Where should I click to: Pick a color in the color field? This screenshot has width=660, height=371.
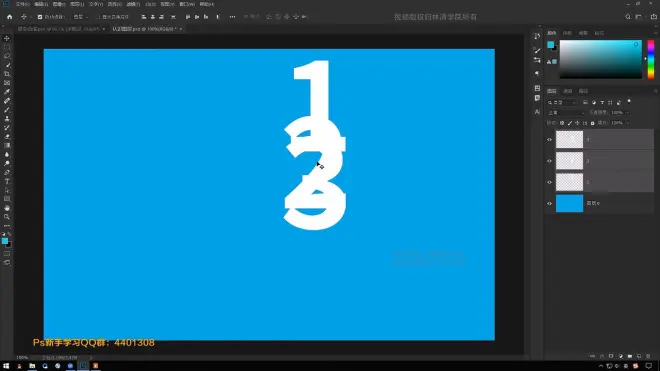[601, 59]
